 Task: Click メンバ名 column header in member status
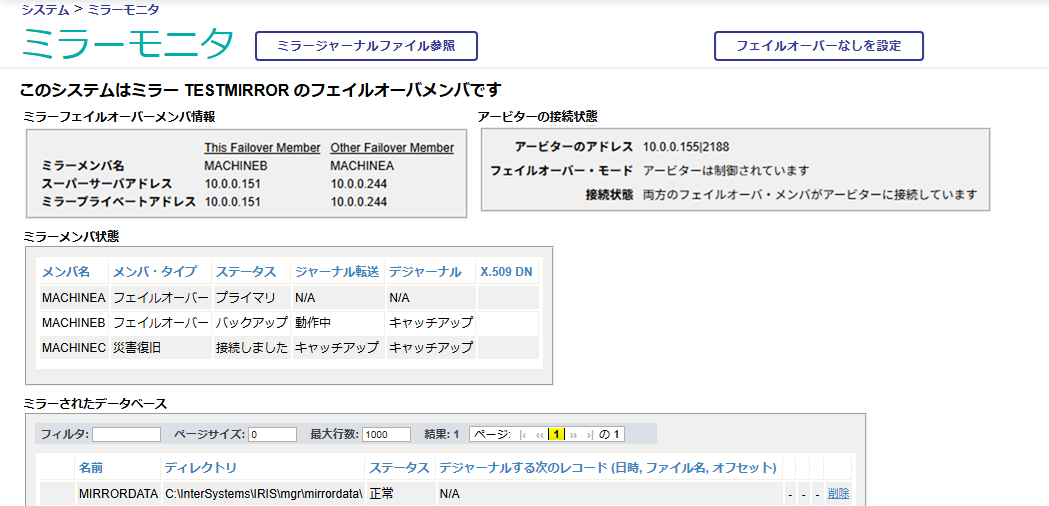[x=66, y=272]
